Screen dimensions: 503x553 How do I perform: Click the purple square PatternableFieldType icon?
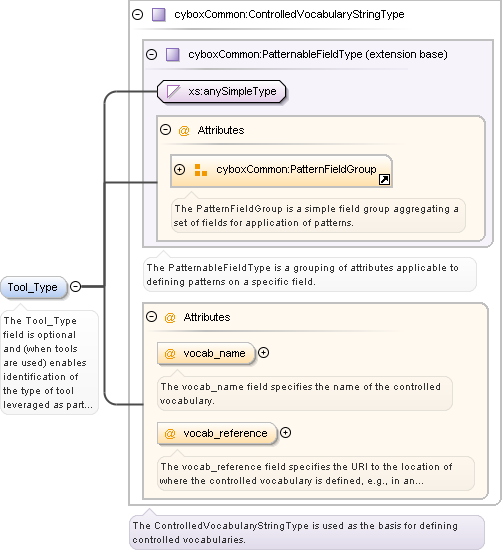(173, 55)
